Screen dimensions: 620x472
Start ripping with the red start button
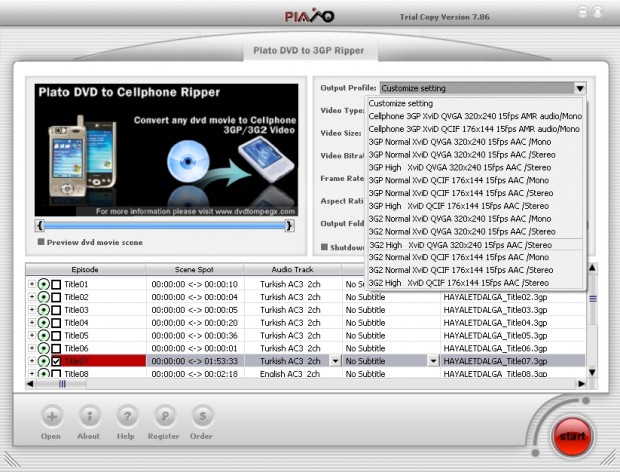tap(572, 436)
